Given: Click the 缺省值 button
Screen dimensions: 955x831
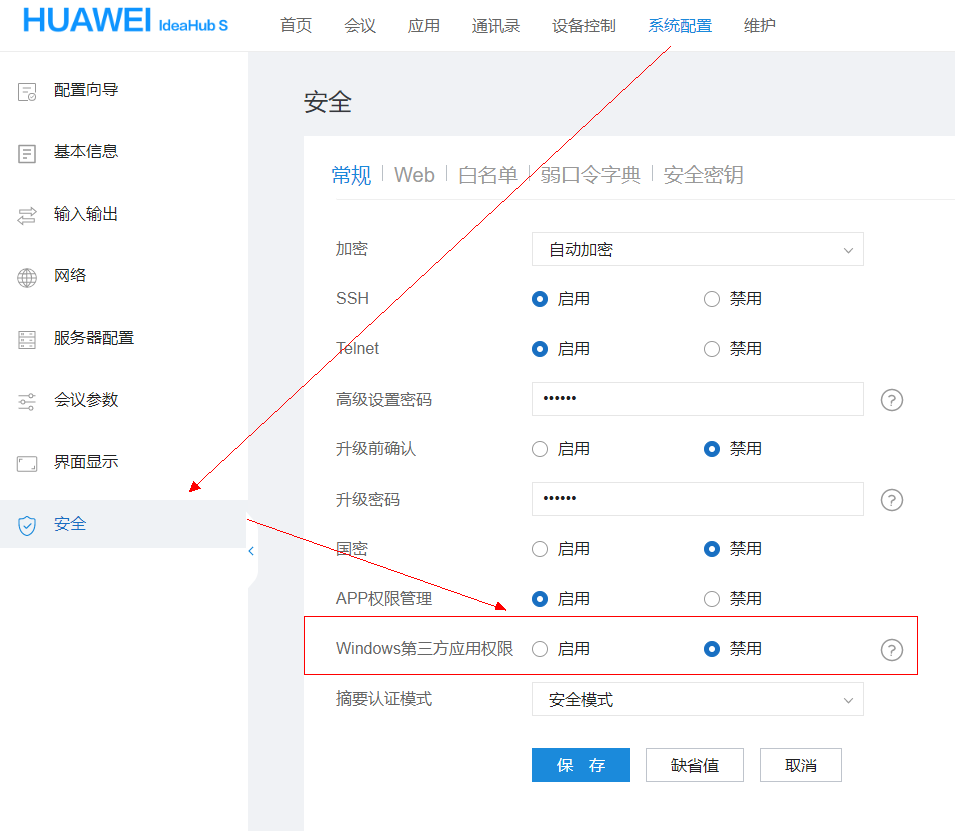Looking at the screenshot, I should coord(695,765).
